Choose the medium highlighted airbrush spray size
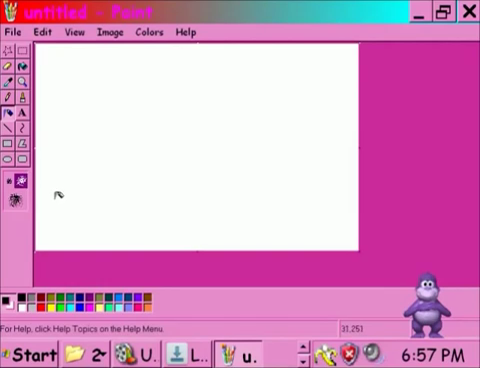This screenshot has width=480, height=368. pos(21,181)
